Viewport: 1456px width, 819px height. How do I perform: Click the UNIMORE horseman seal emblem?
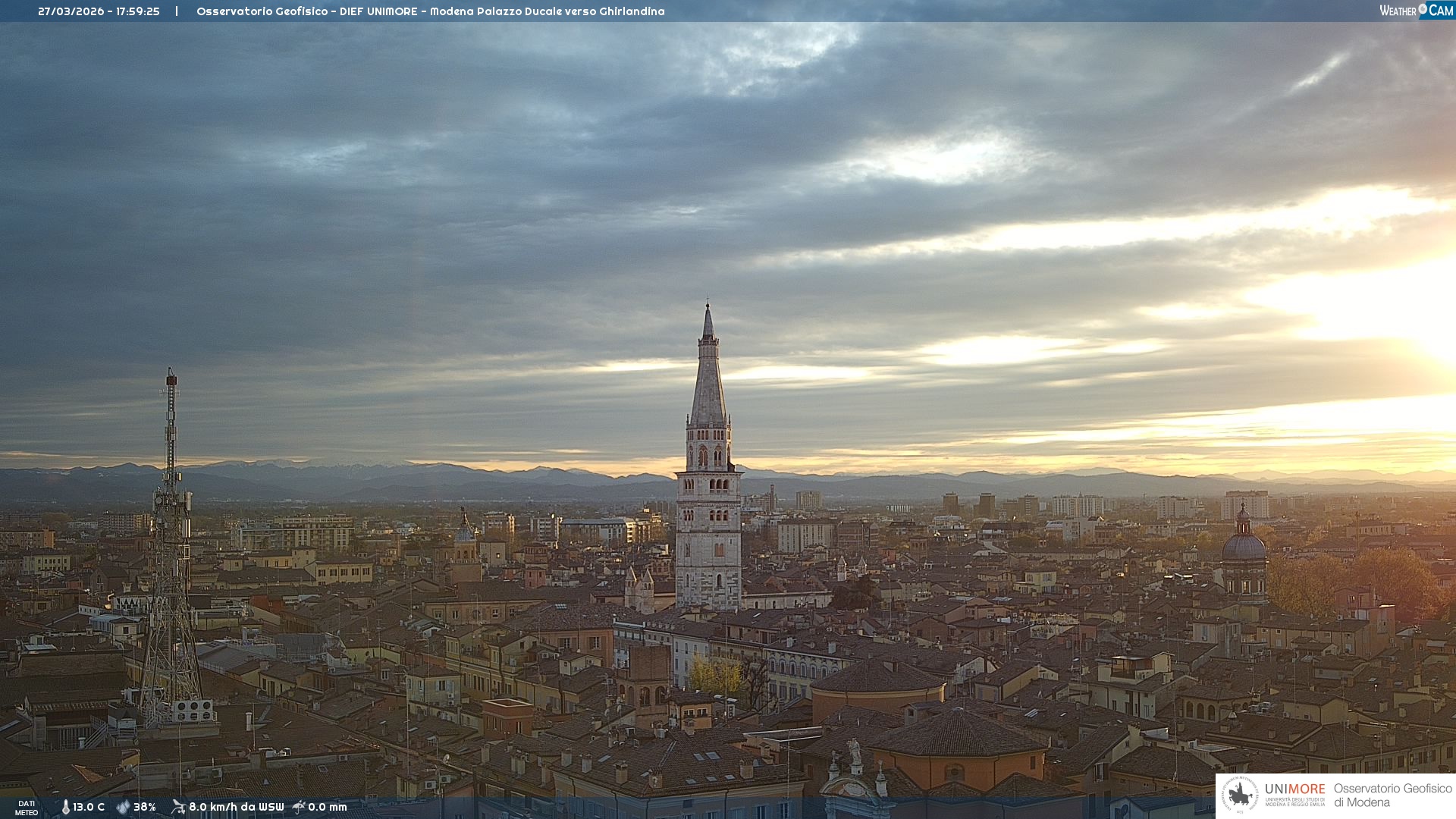tap(1241, 795)
